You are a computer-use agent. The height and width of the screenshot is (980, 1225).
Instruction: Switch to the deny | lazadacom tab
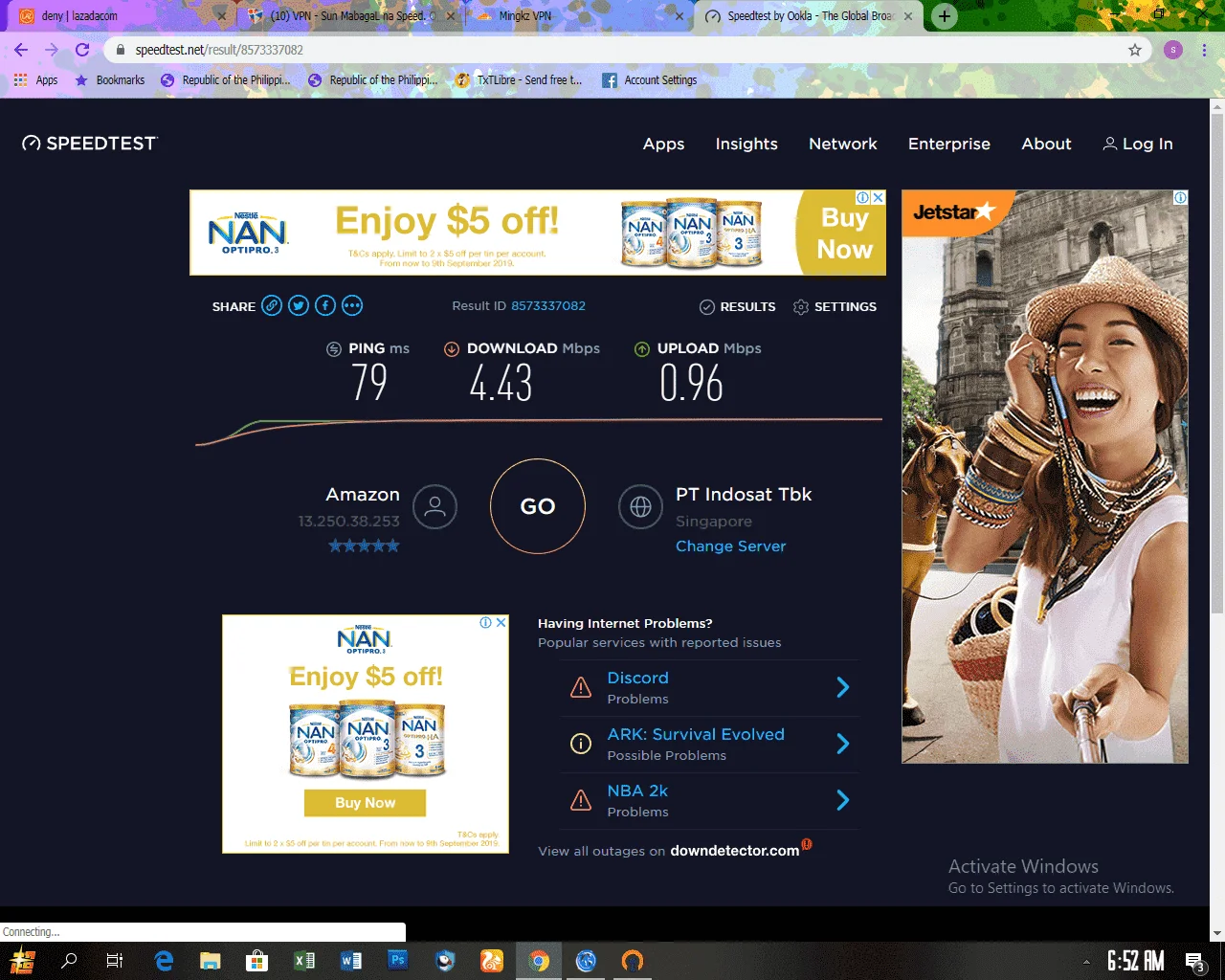point(122,16)
